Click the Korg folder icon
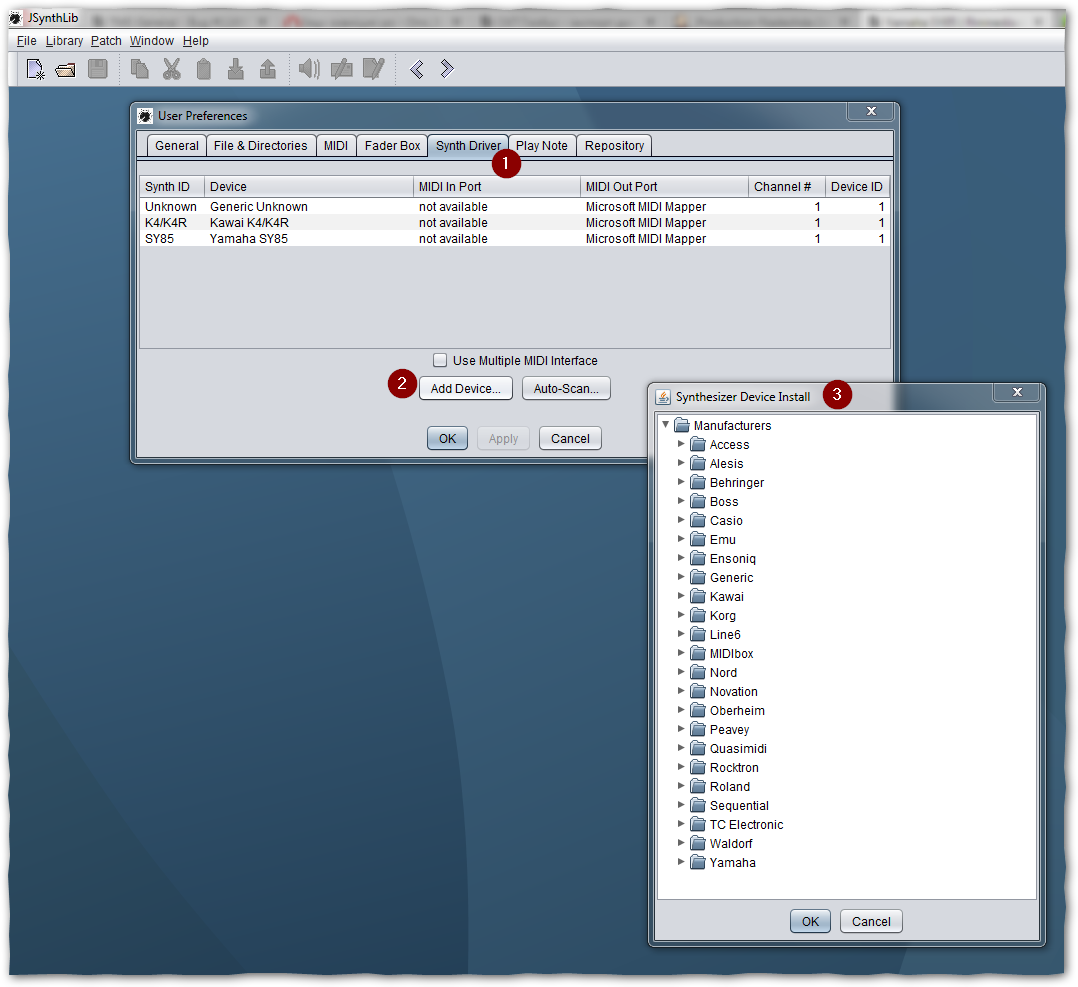1078x987 pixels. 698,615
